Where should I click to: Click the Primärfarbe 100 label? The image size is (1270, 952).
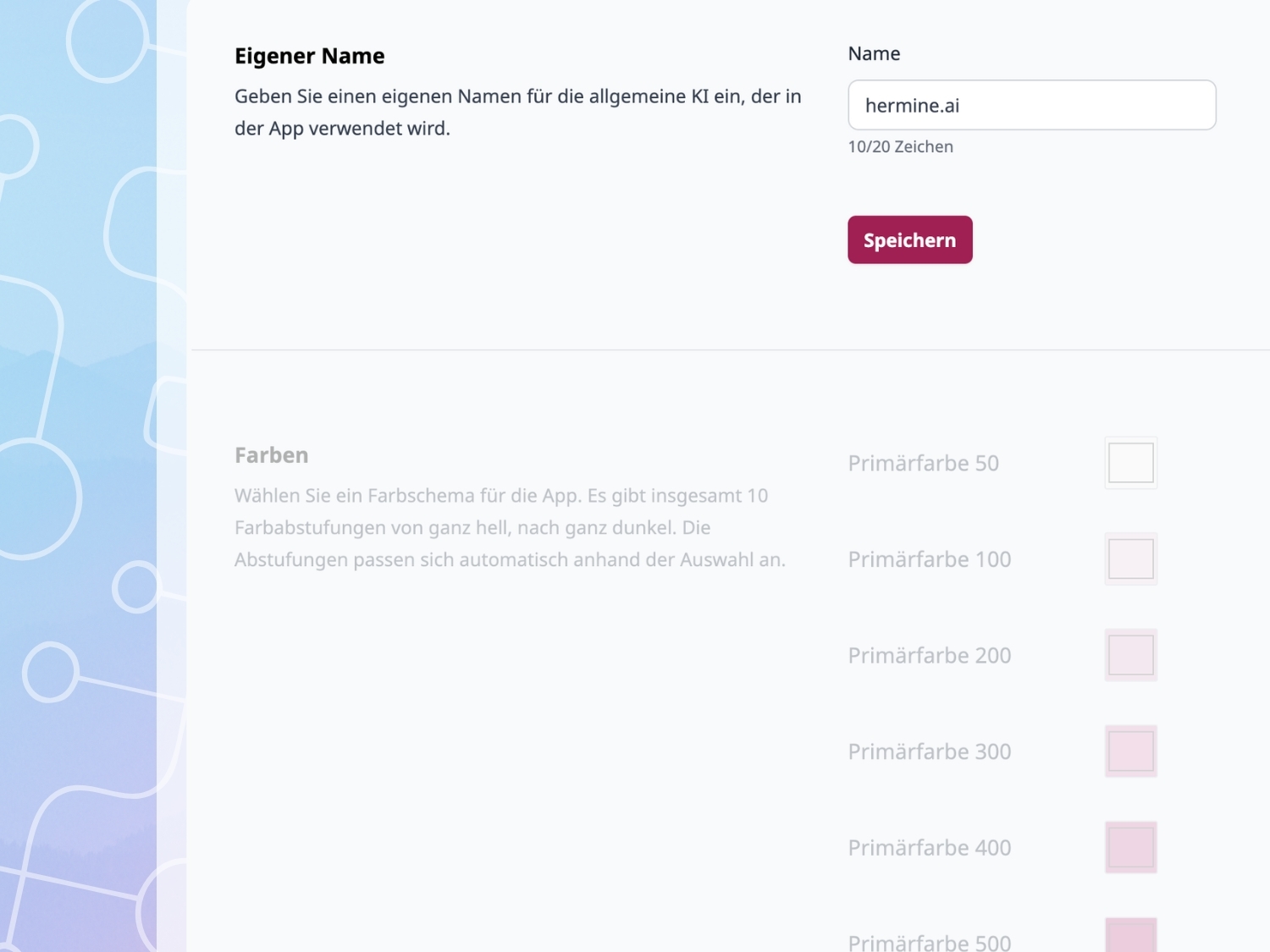929,559
